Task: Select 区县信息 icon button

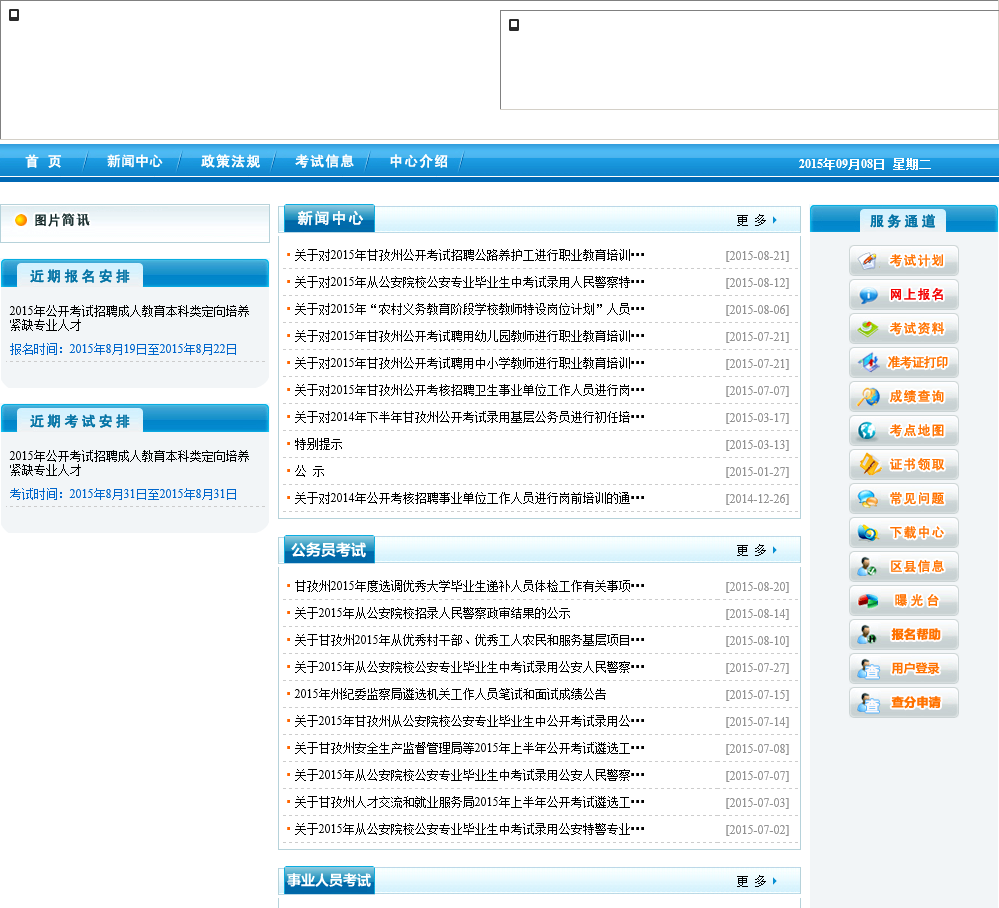Action: pyautogui.click(x=903, y=566)
